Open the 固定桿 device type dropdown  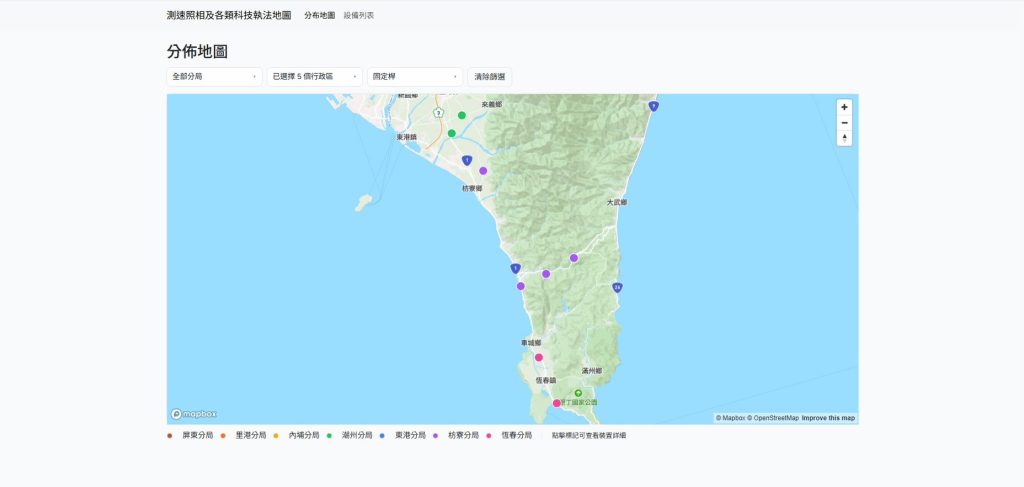(414, 76)
